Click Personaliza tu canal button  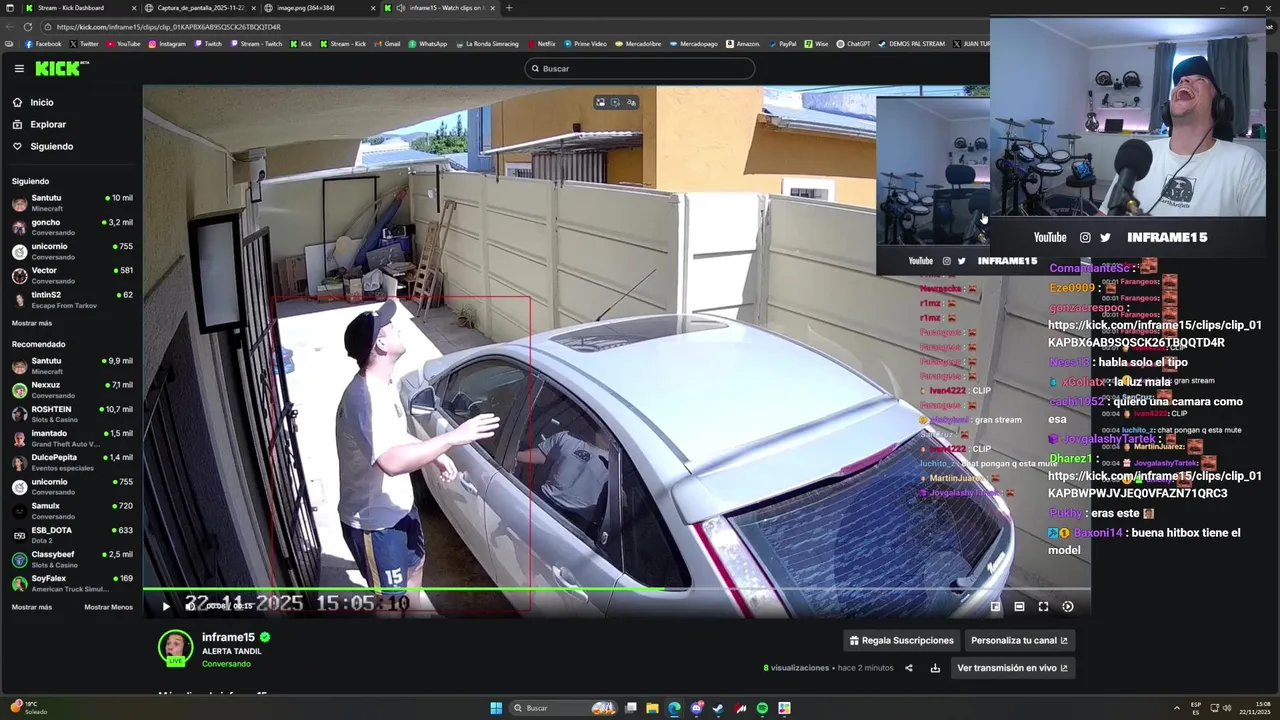tap(1019, 640)
